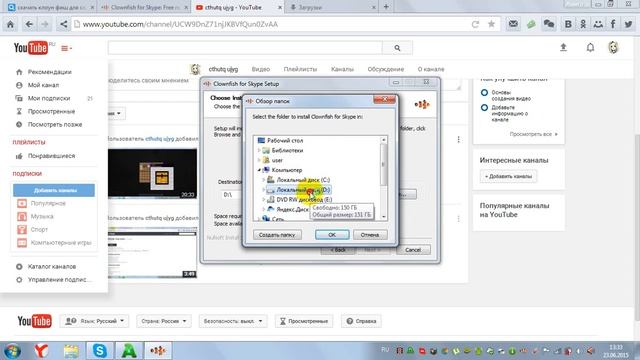
Task: Expand the Локальный диск (C:) node
Action: tap(264, 180)
